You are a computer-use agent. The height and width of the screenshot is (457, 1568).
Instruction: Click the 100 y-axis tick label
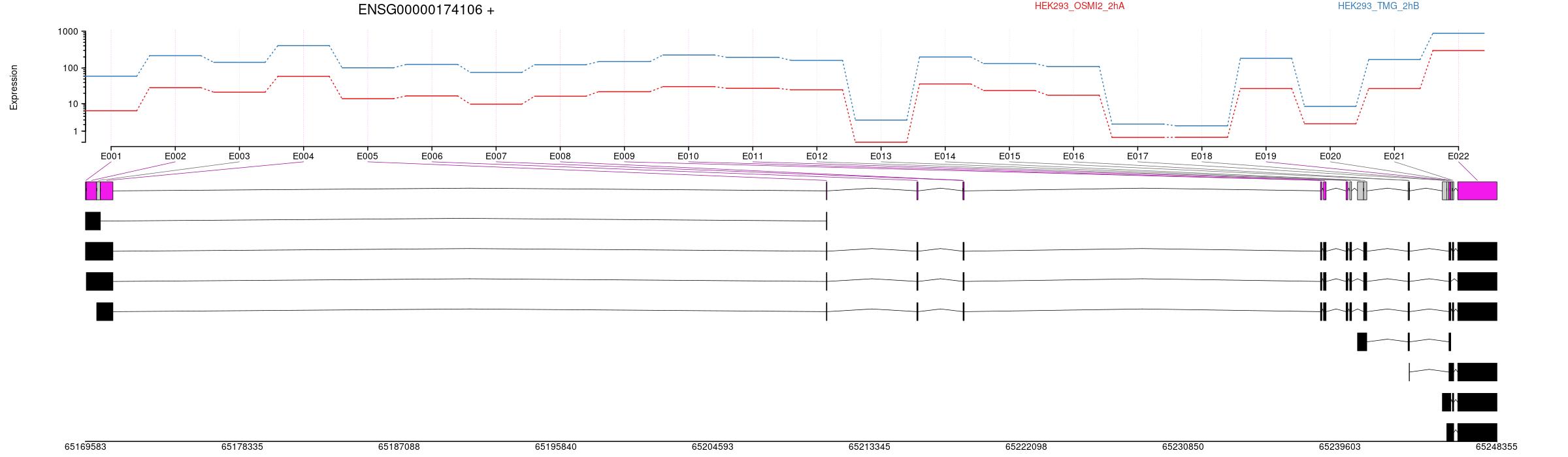click(71, 69)
